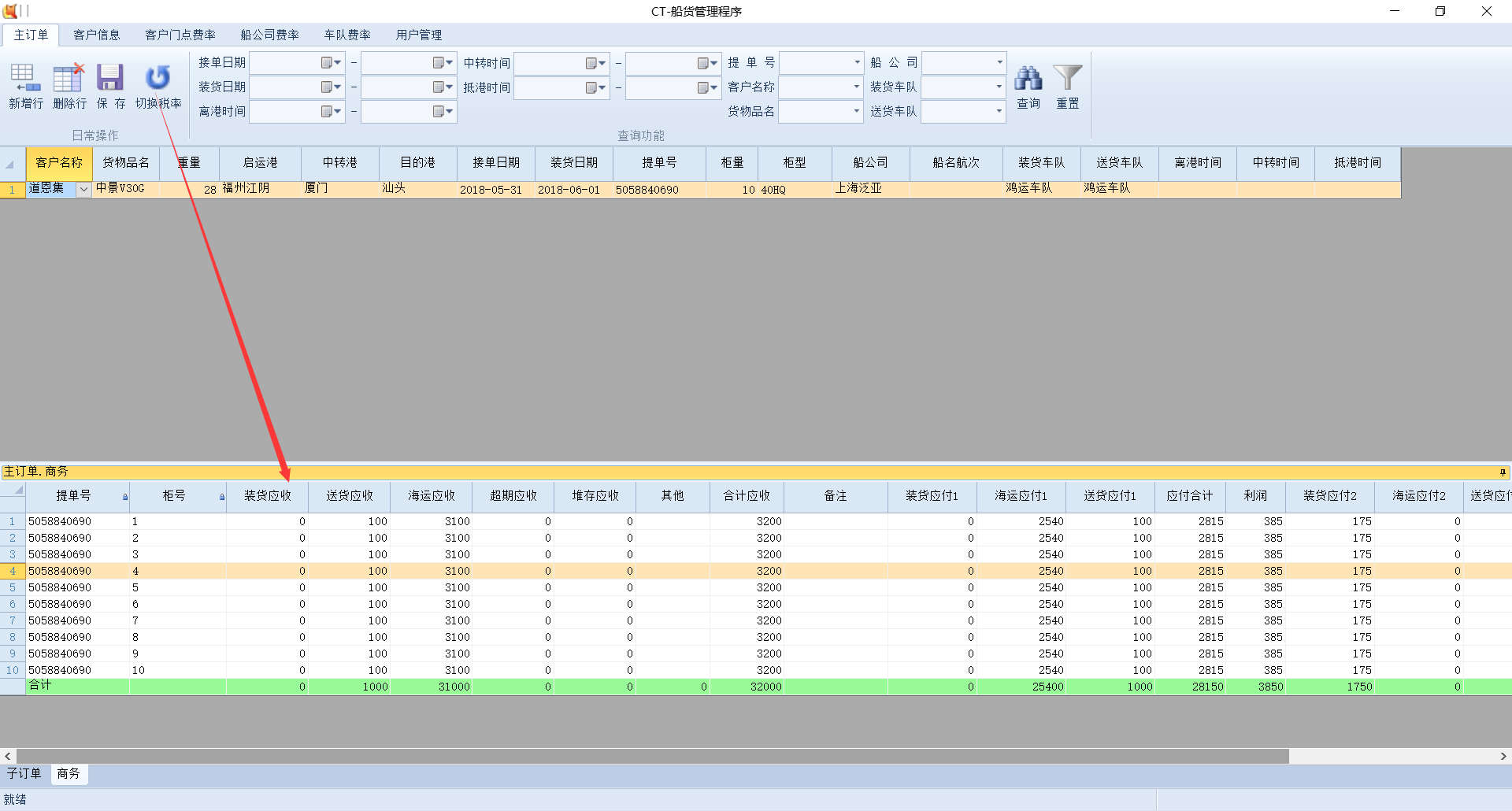The height and width of the screenshot is (811, 1512).
Task: Switch to the 主订单 tab
Action: click(31, 35)
